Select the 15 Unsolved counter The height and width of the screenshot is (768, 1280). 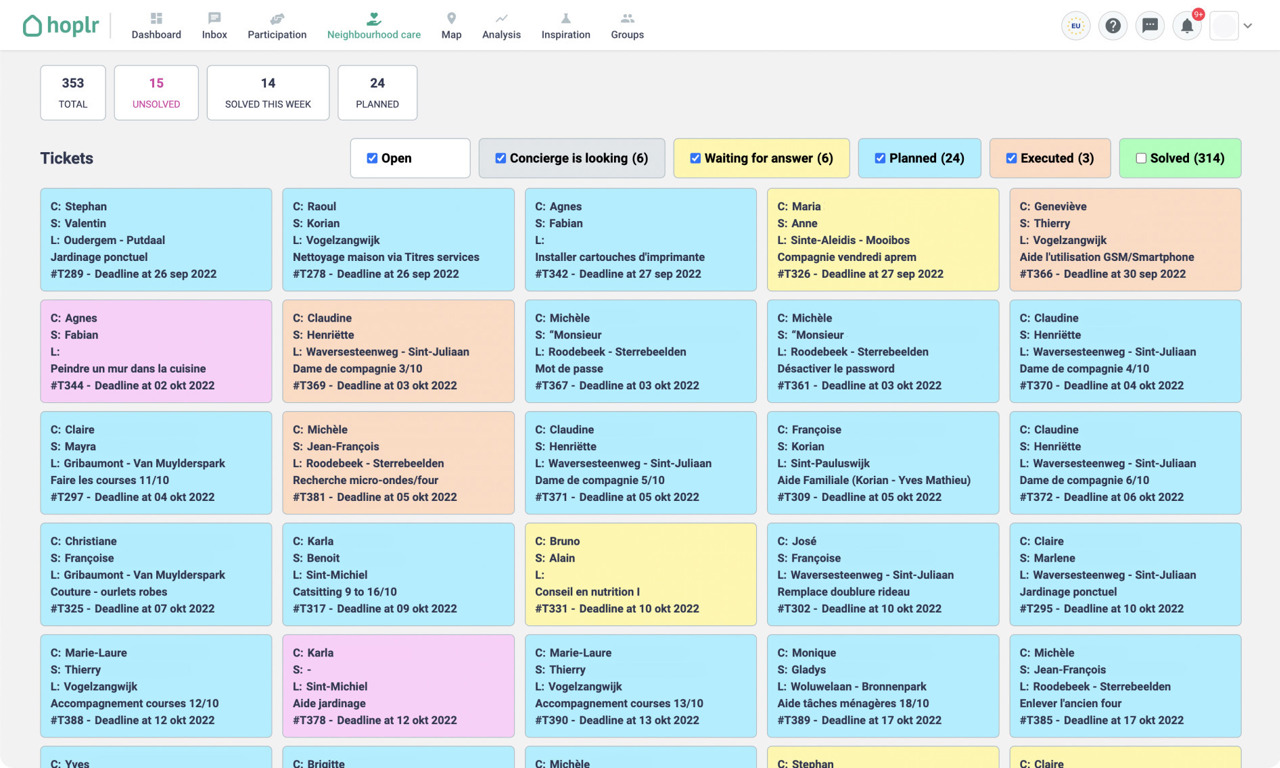pyautogui.click(x=156, y=93)
